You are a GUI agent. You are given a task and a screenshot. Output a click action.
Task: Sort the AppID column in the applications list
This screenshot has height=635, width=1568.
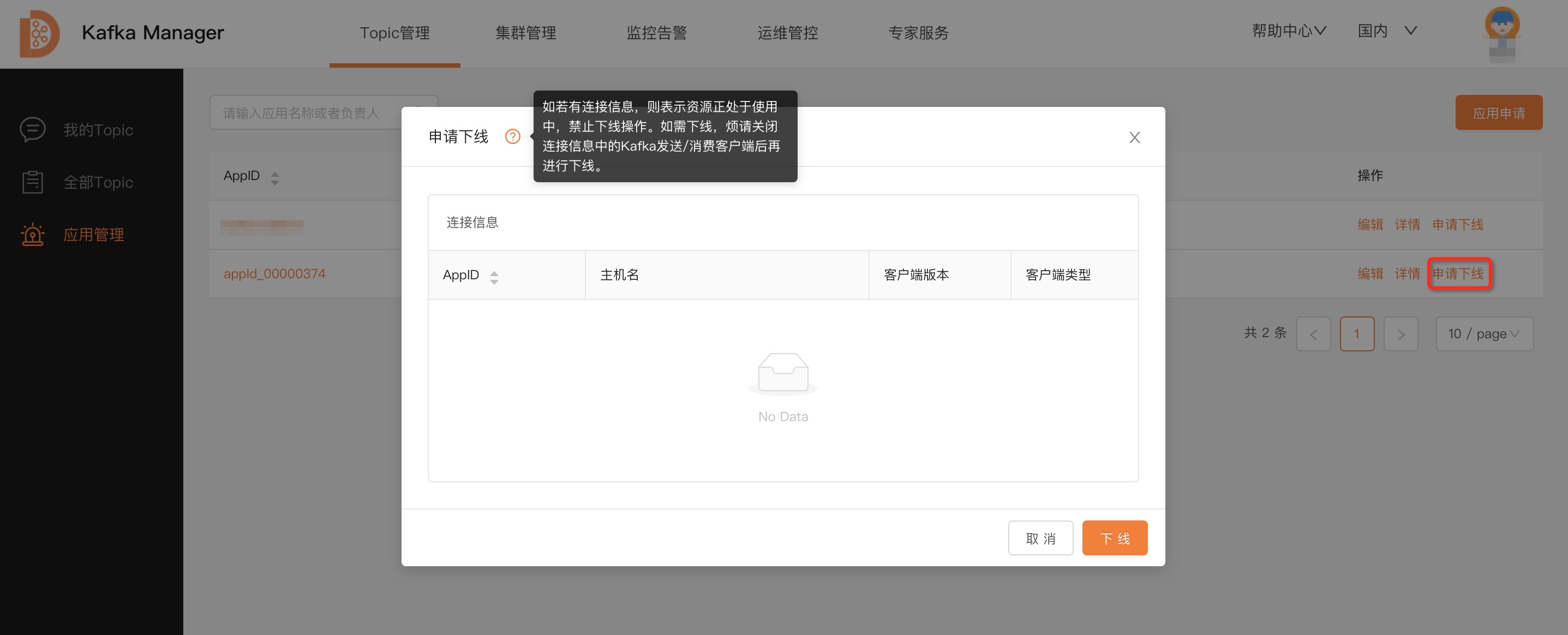tap(274, 177)
